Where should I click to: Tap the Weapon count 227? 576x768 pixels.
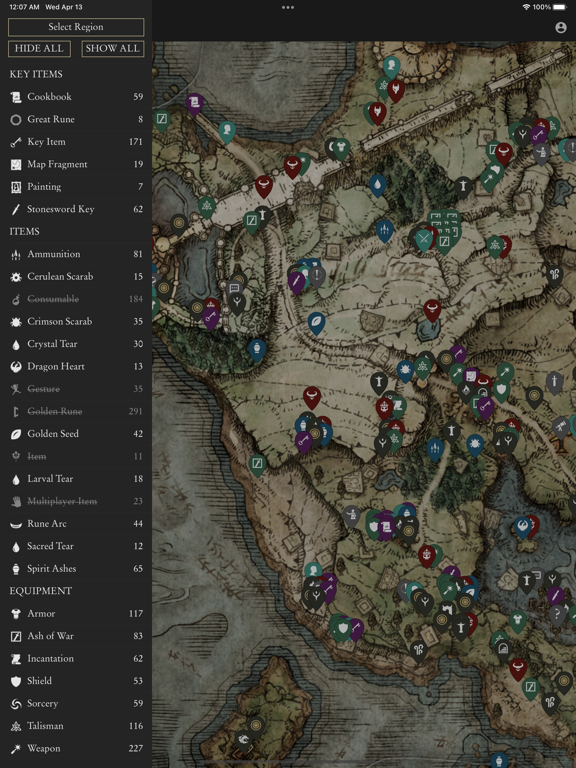(136, 749)
